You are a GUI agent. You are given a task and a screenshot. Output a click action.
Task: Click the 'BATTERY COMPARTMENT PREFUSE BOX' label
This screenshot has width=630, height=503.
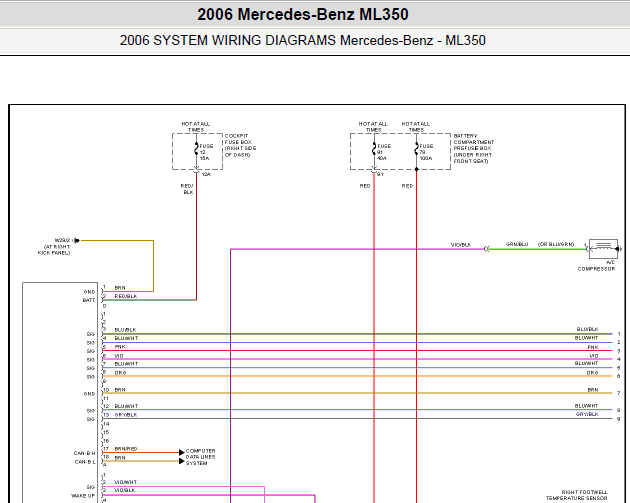(x=474, y=148)
